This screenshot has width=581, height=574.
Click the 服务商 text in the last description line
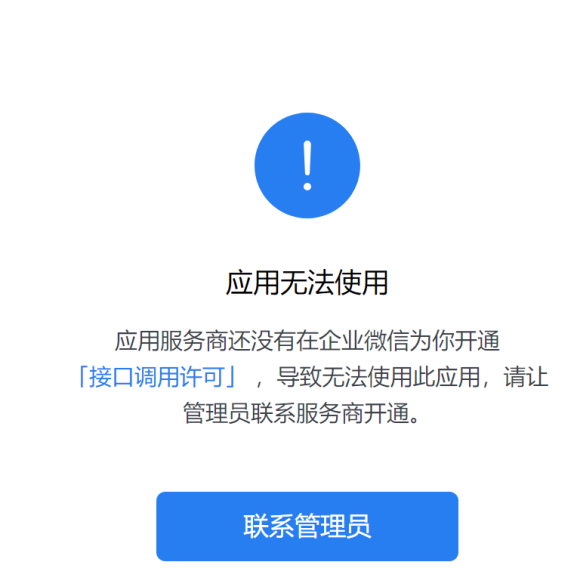click(x=330, y=413)
